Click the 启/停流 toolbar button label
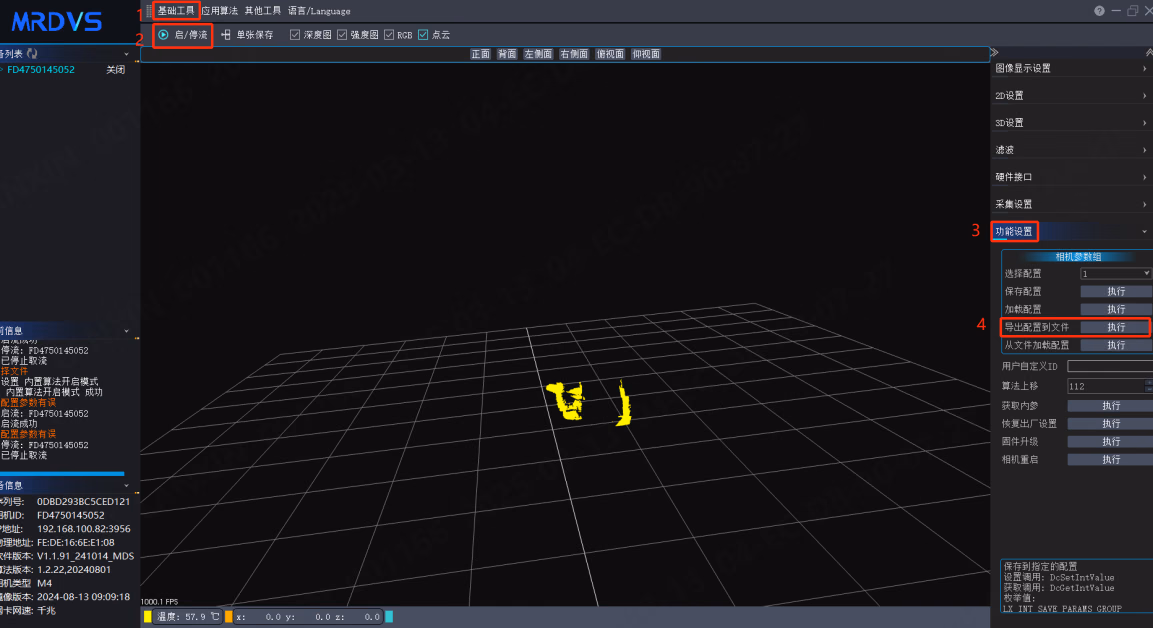The width and height of the screenshot is (1153, 628). point(190,35)
